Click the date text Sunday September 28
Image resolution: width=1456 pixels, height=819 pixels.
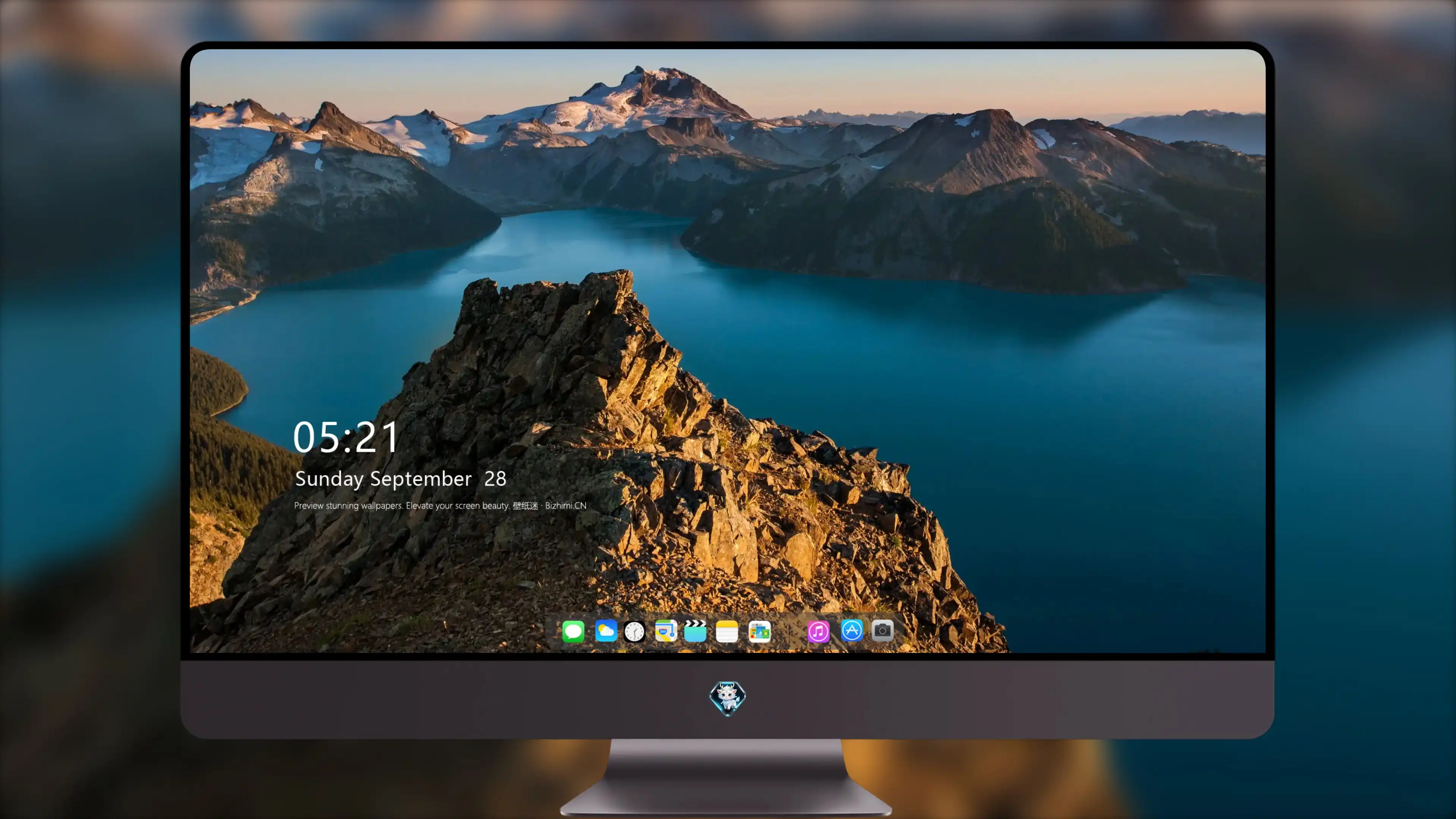coord(401,479)
